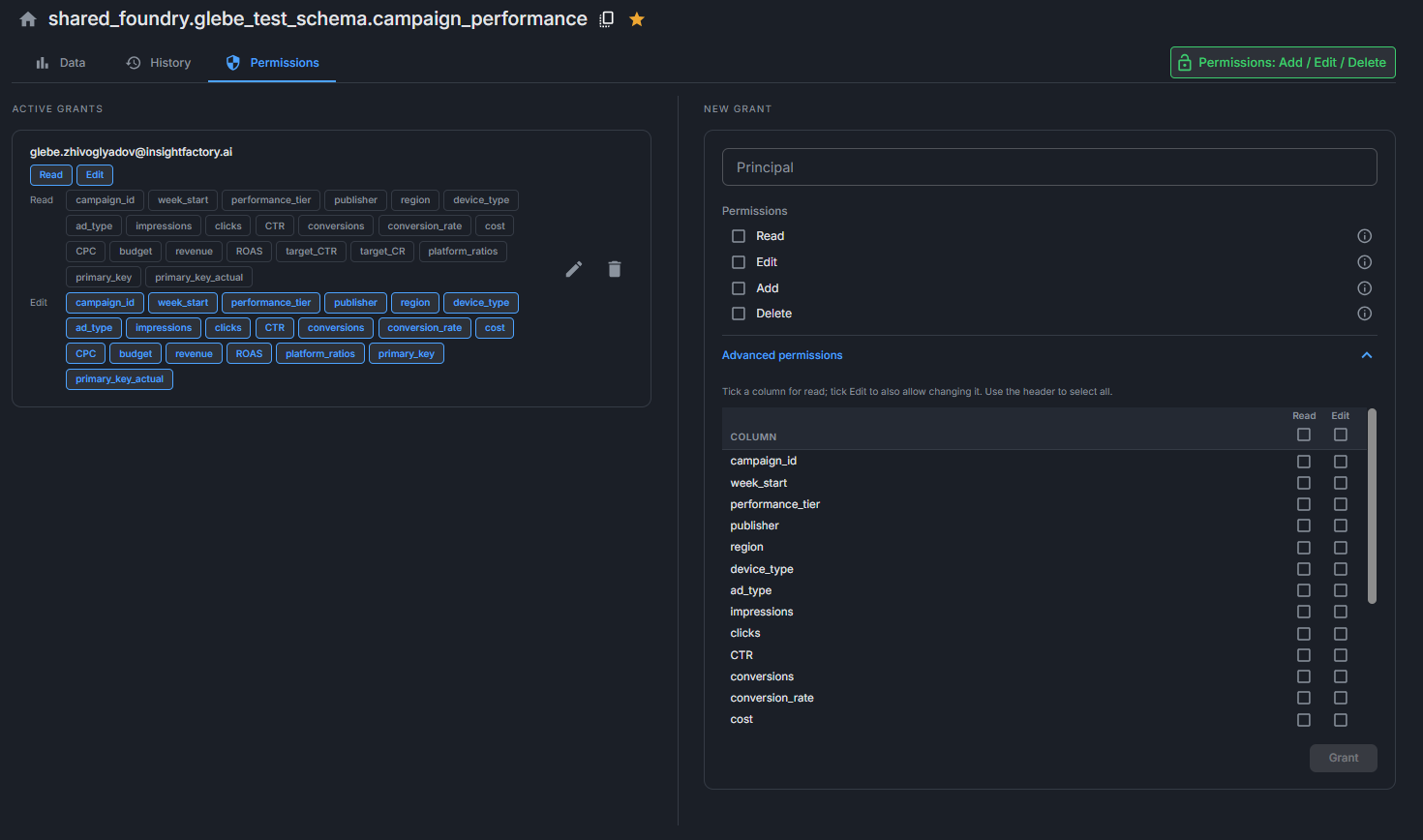1423x840 pixels.
Task: Open the Data tab
Action: pyautogui.click(x=61, y=63)
